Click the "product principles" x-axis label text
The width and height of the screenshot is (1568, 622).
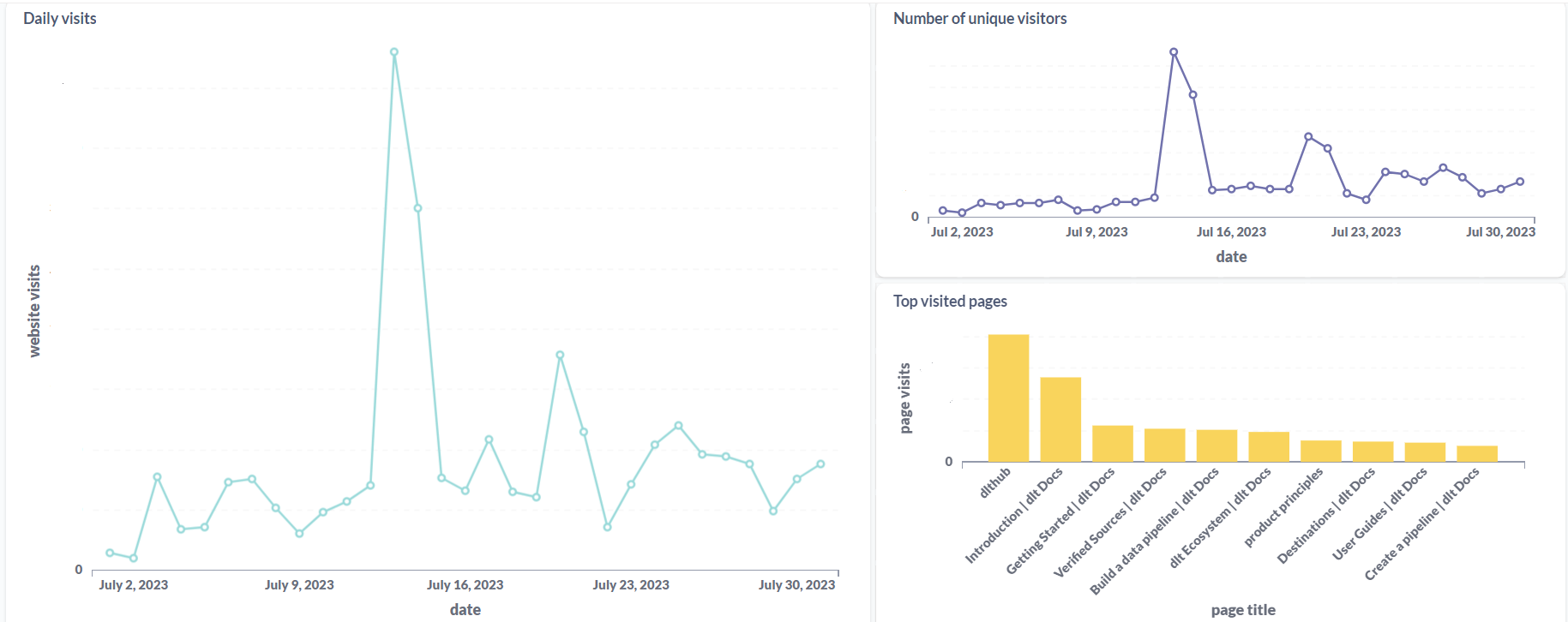point(1283,507)
